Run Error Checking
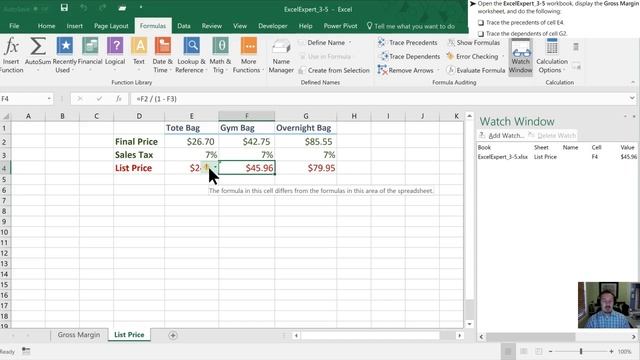 [473, 56]
